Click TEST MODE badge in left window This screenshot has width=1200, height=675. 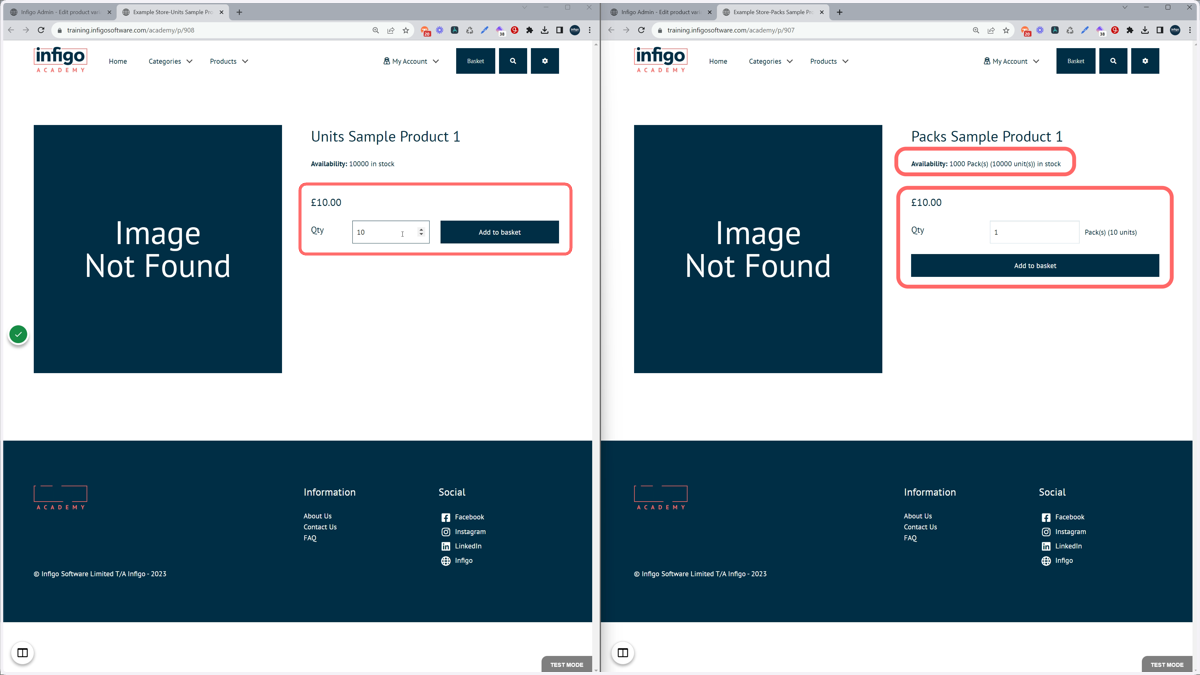tap(566, 664)
